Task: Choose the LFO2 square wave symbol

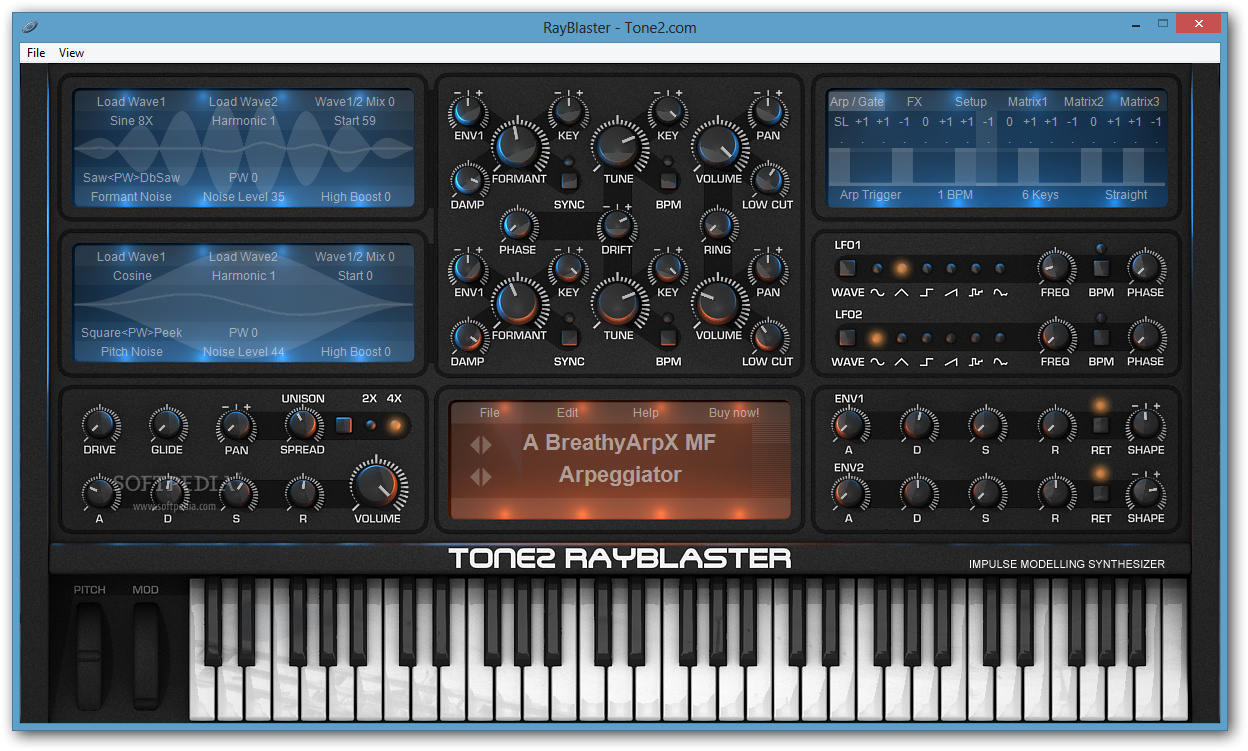Action: (927, 362)
